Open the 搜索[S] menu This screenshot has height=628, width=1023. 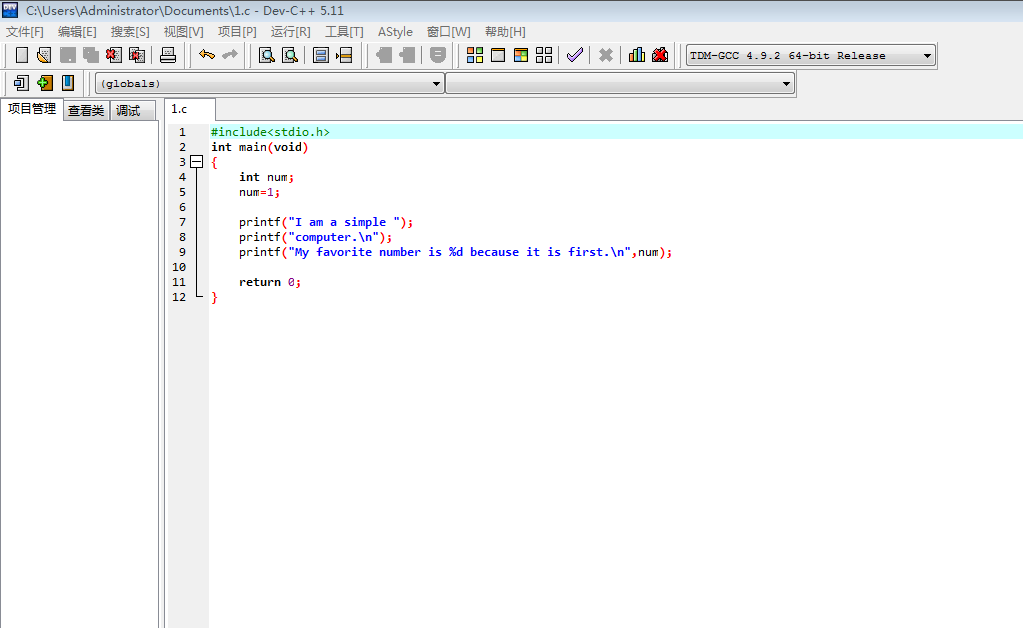point(130,32)
